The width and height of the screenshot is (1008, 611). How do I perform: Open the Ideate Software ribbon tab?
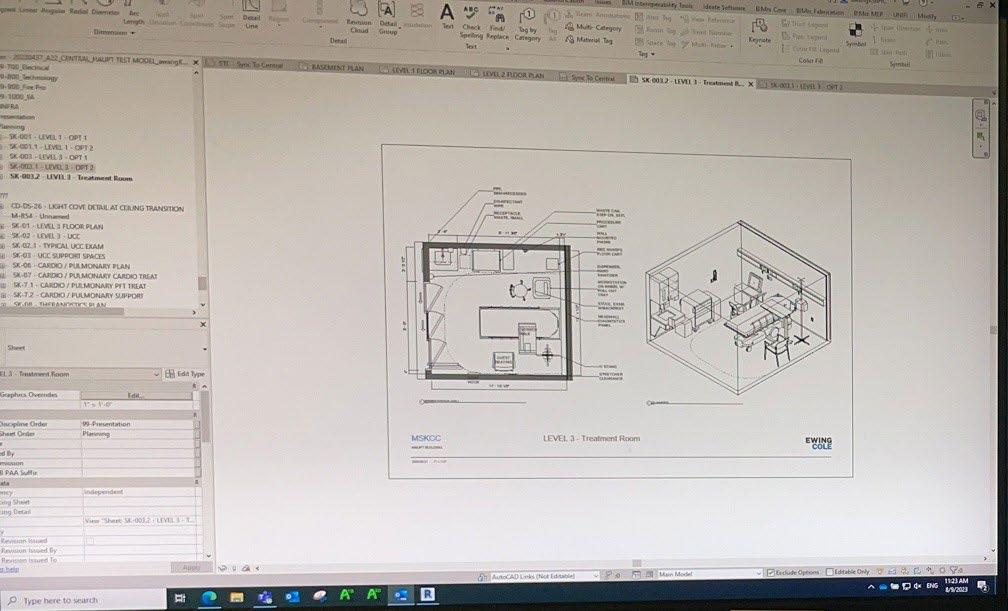point(724,8)
